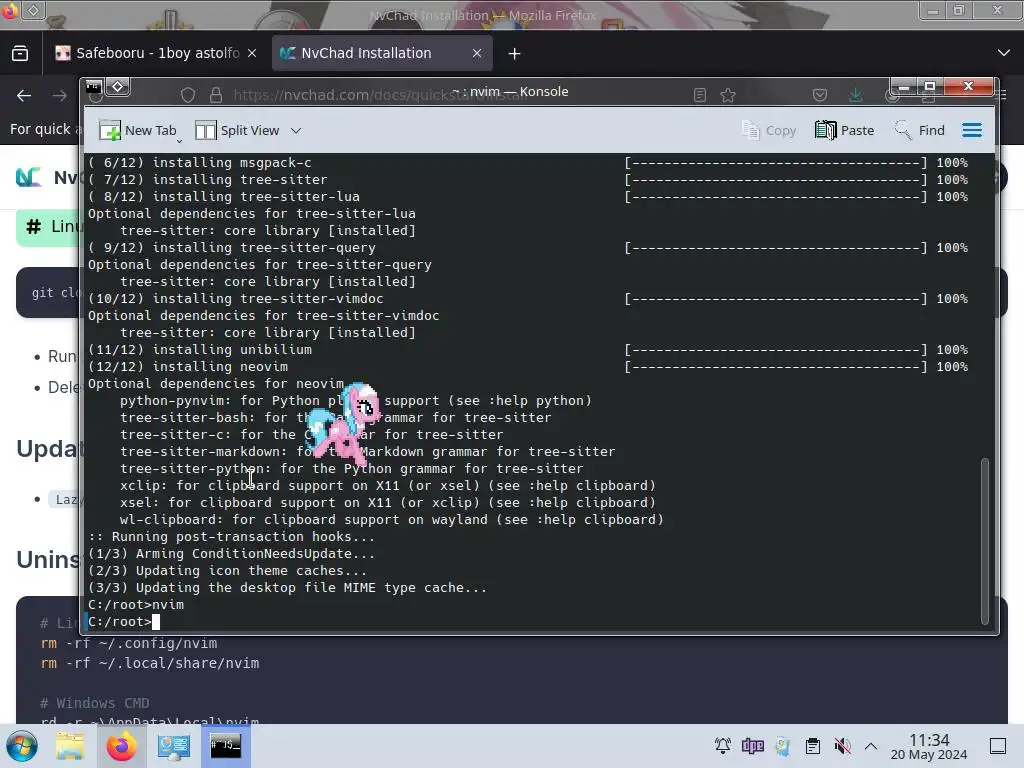
Task: Click the text ':: Running post-transaction hooks...'
Action: pyautogui.click(x=231, y=537)
